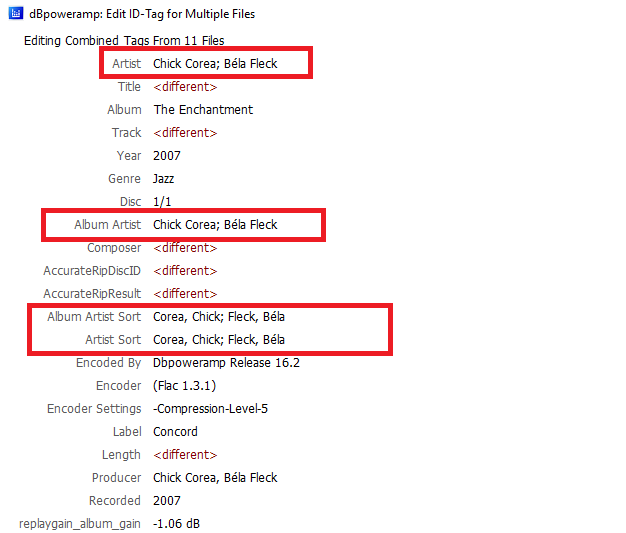Click the AccurateRipResult value
Screen dimensions: 626x533
pos(185,294)
